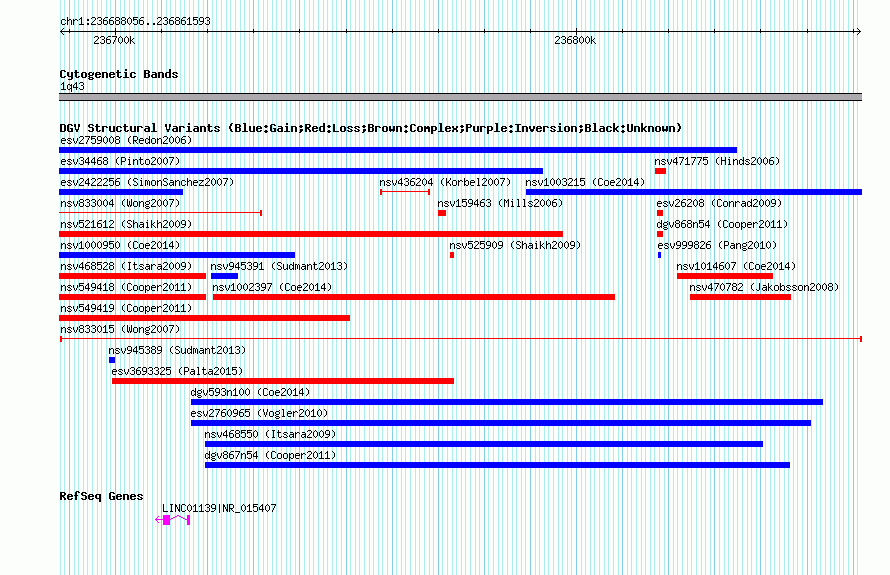
Task: Click the 236700k ruler position
Action: pyautogui.click(x=114, y=40)
